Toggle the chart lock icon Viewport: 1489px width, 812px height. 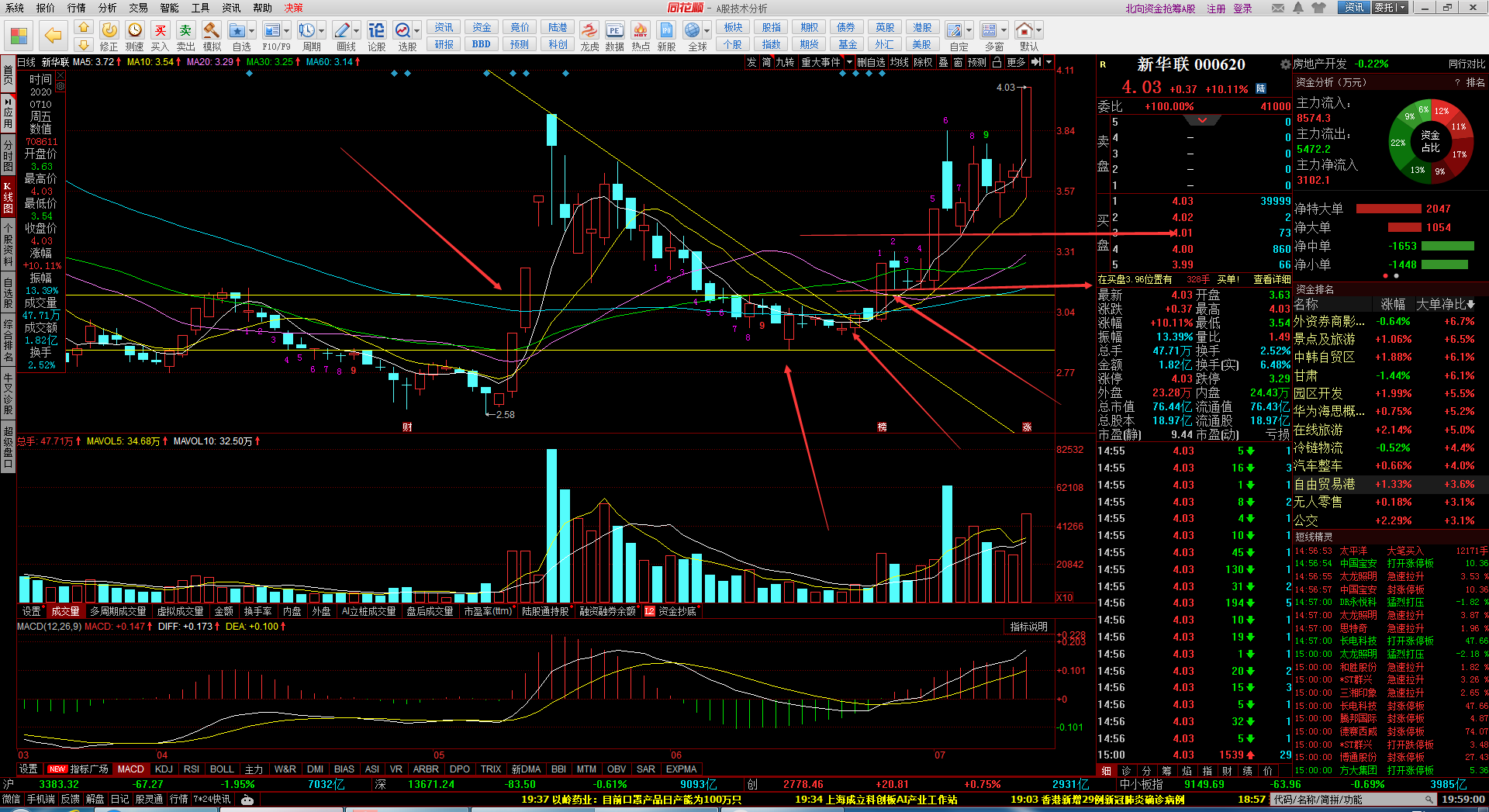(x=997, y=62)
